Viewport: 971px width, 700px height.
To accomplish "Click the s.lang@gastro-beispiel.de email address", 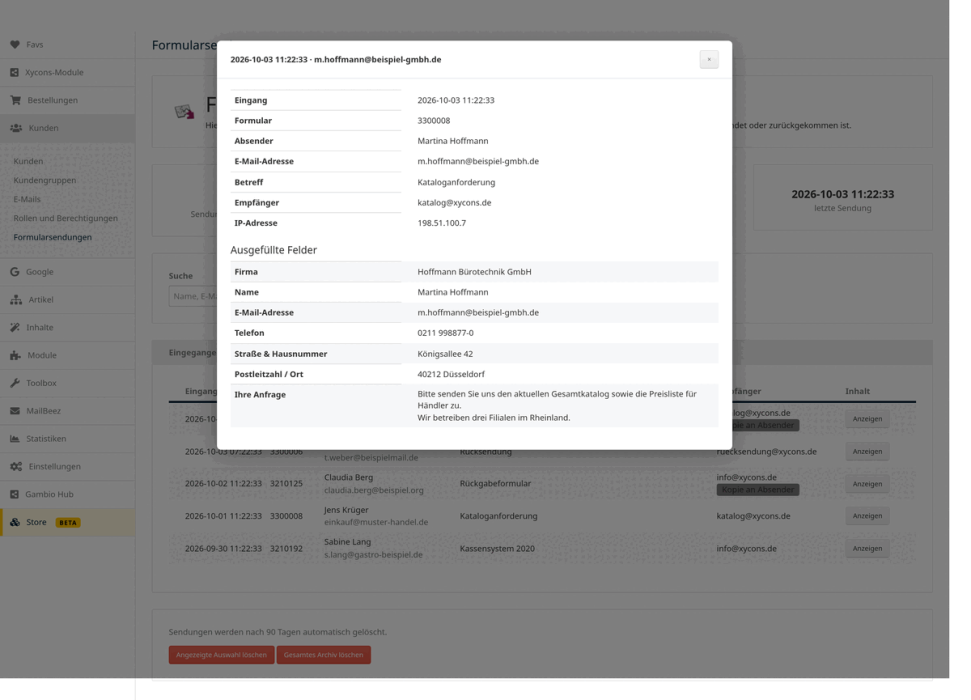I will tap(373, 554).
